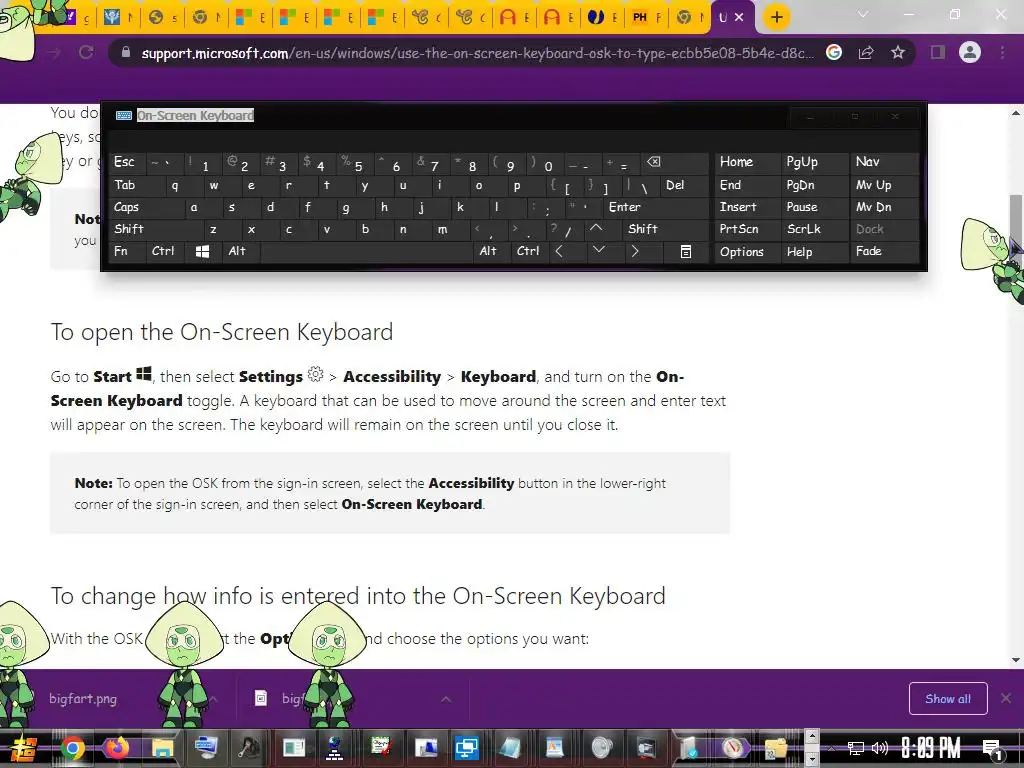Open the Chrome profile avatar

(x=970, y=52)
